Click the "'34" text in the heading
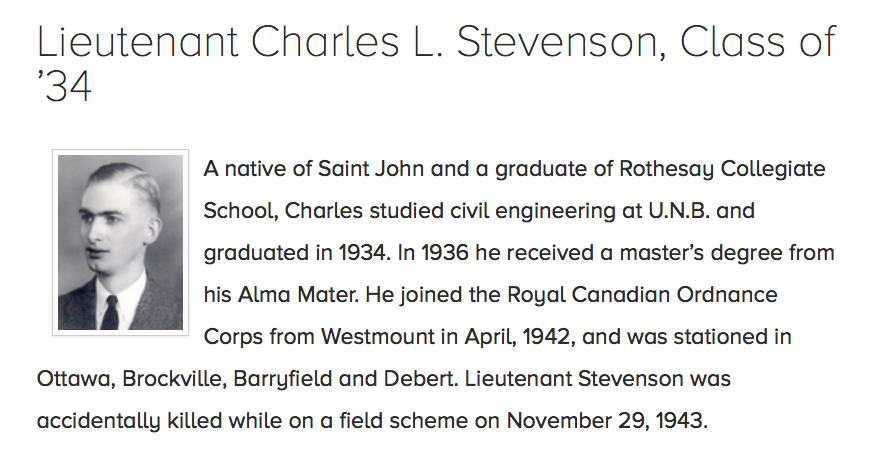Screen dimensions: 876x454 [x=64, y=88]
